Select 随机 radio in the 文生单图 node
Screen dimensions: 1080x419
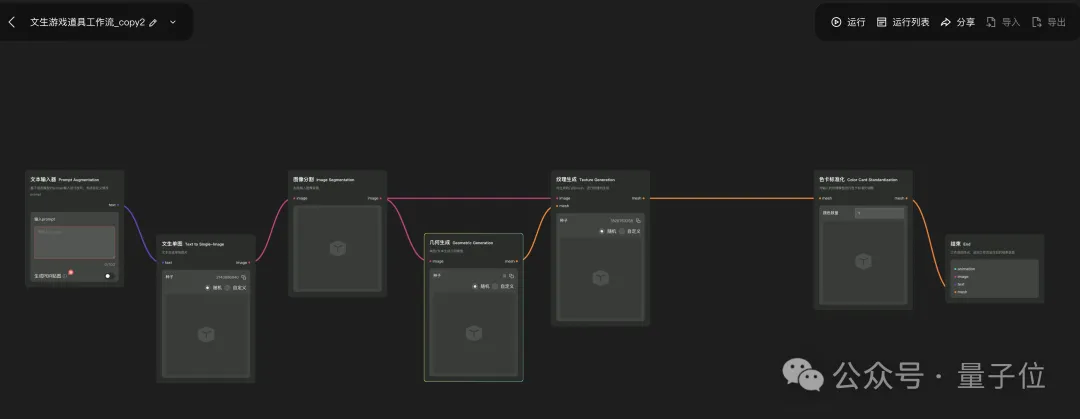(x=208, y=287)
